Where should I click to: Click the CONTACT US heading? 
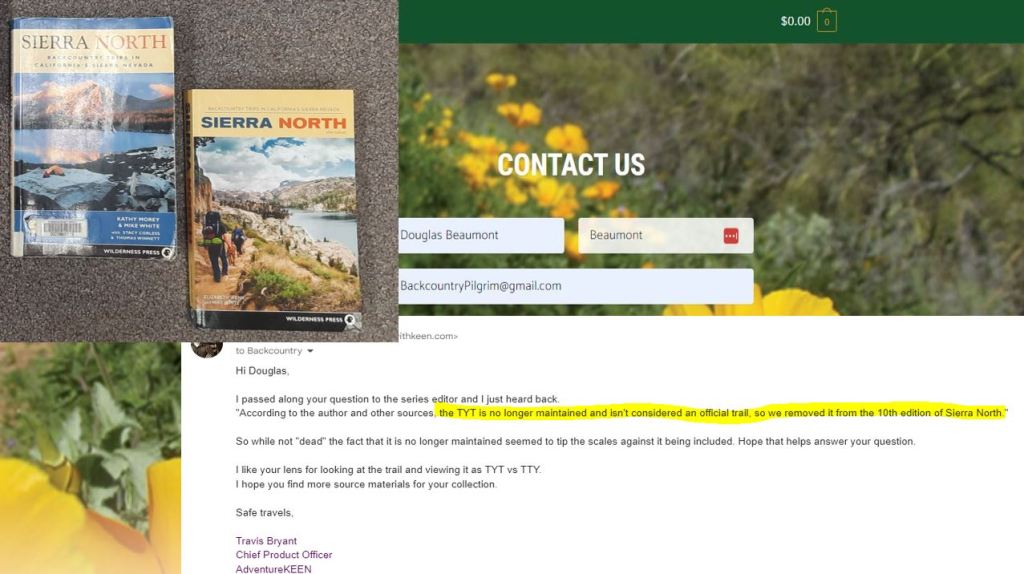click(x=571, y=165)
